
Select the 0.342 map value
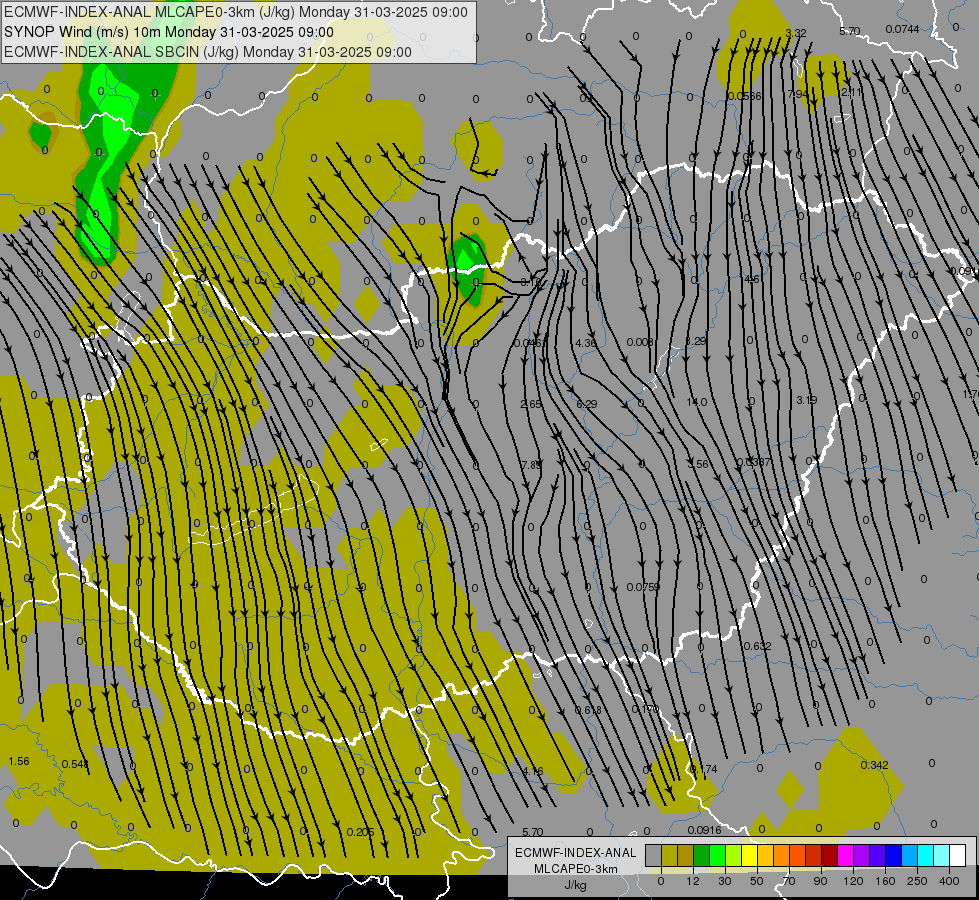[x=874, y=765]
